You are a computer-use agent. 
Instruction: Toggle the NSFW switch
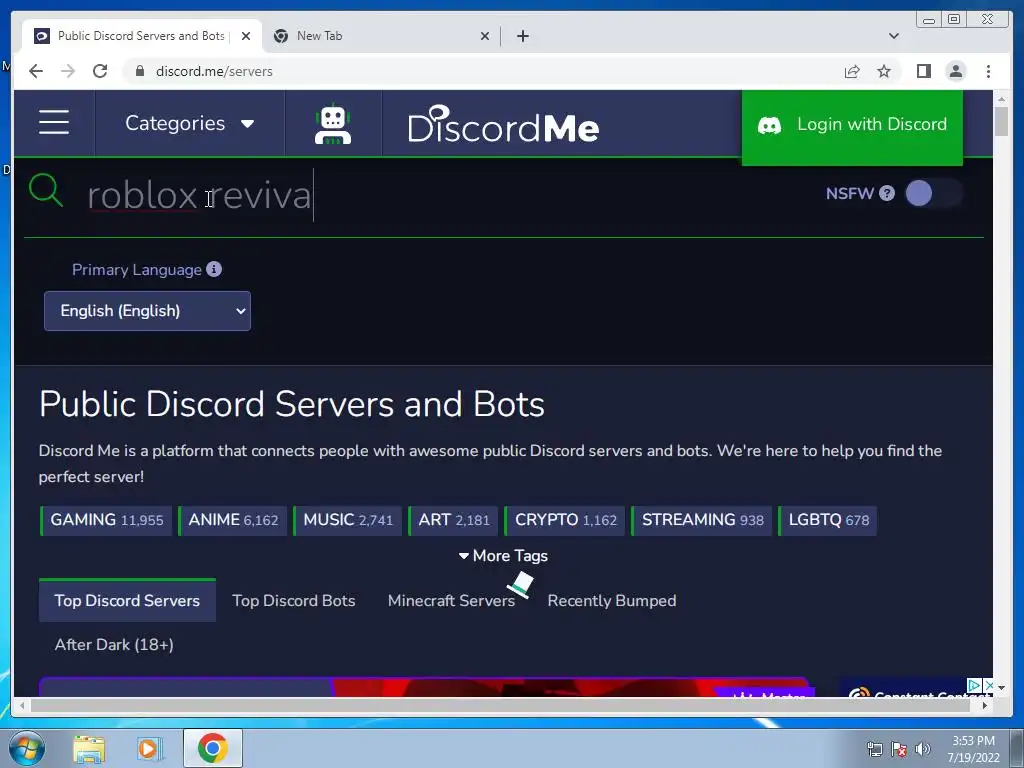(x=933, y=193)
